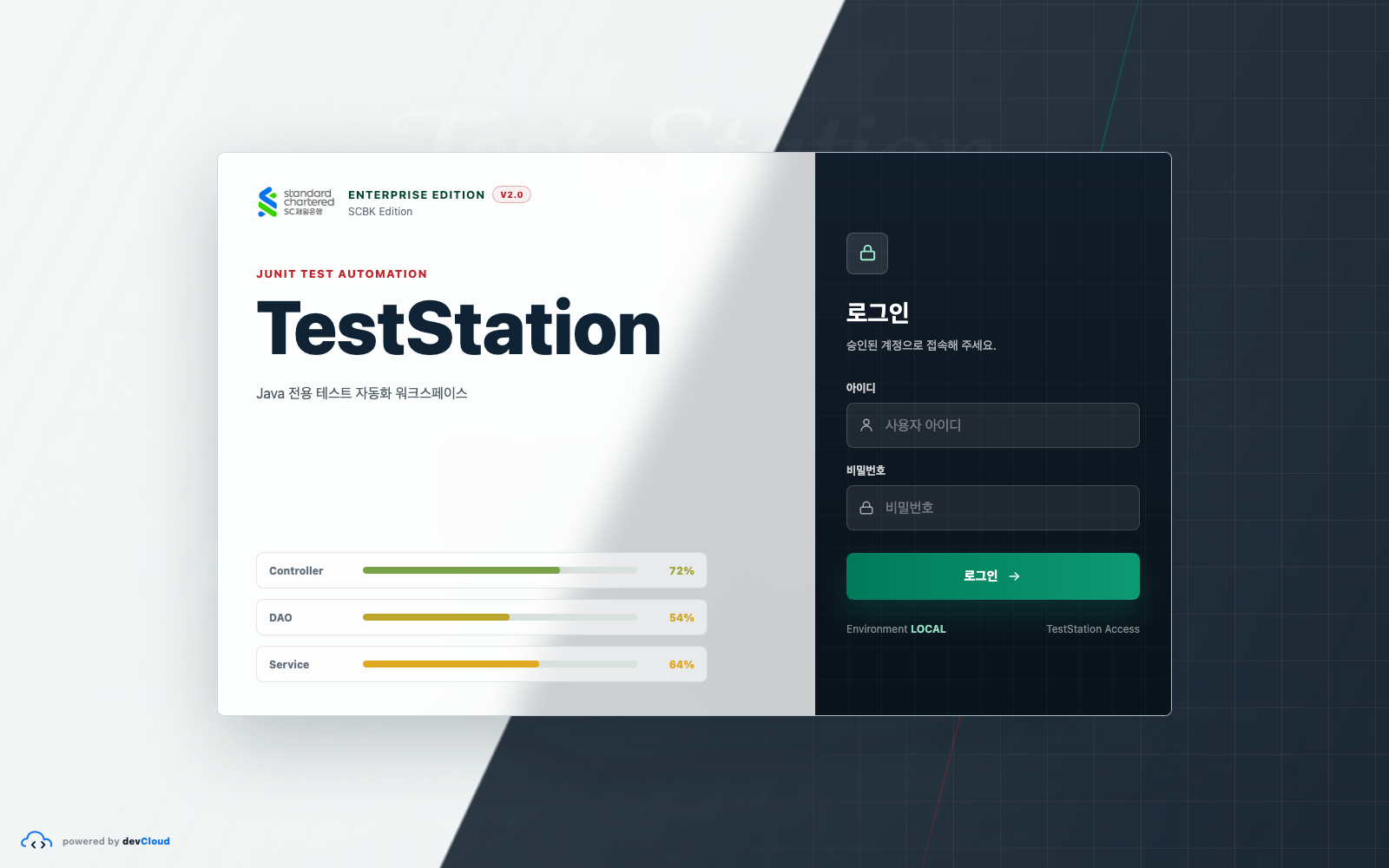
Task: Focus the 사용자 아이디 input field
Action: (x=993, y=425)
